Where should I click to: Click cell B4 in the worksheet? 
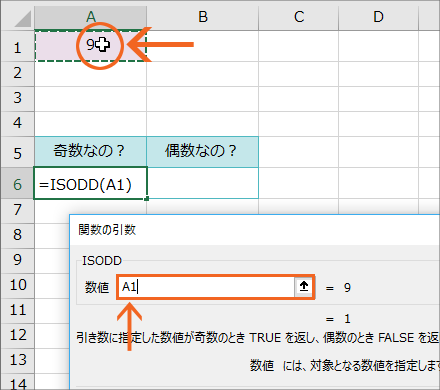tap(202, 124)
